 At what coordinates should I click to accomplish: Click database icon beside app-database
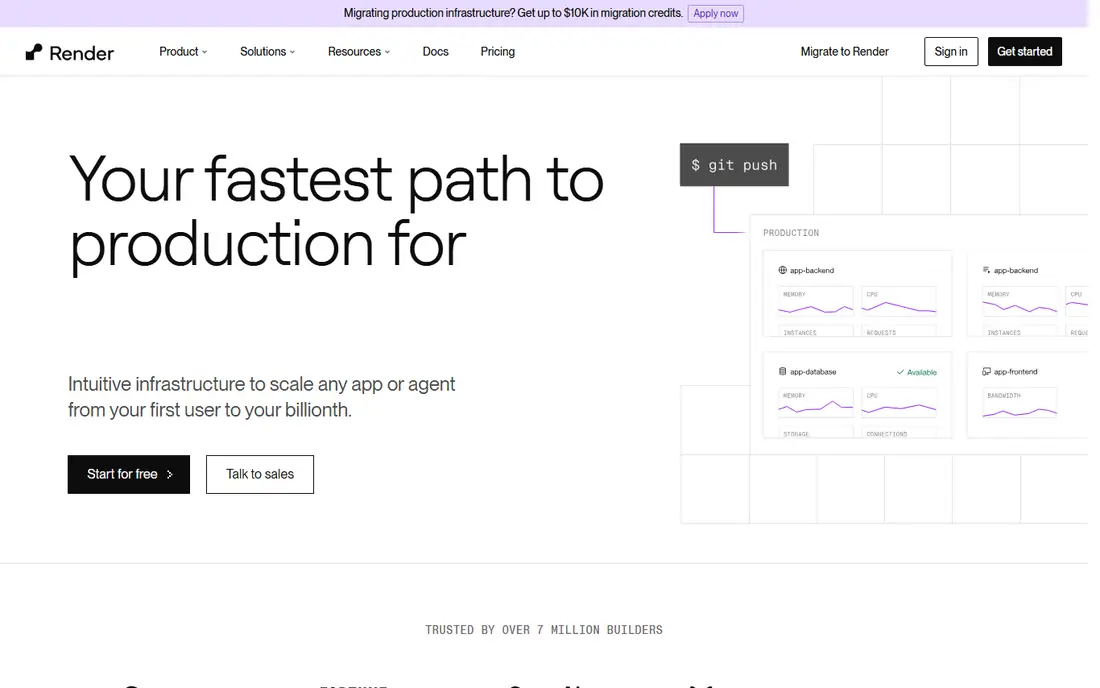coord(782,372)
